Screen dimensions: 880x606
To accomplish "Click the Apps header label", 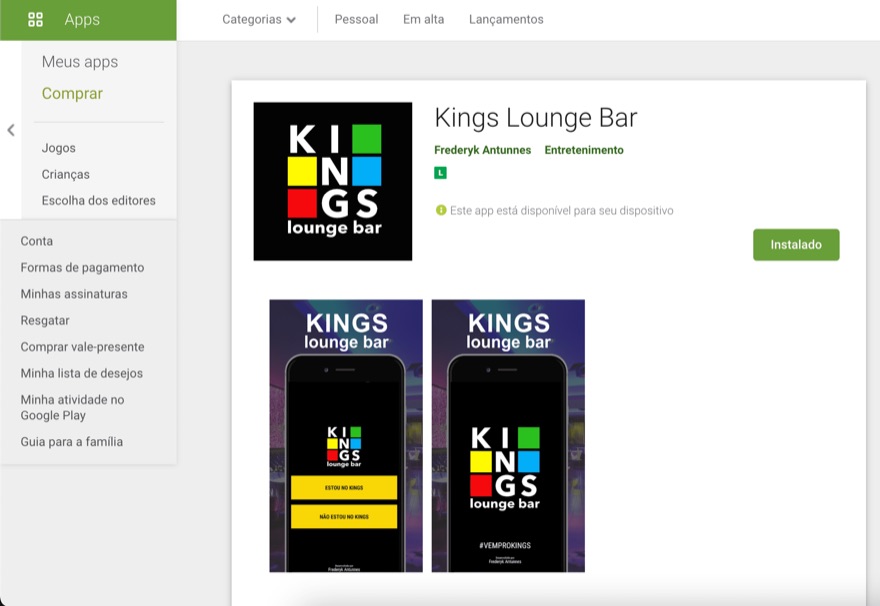I will coord(82,20).
